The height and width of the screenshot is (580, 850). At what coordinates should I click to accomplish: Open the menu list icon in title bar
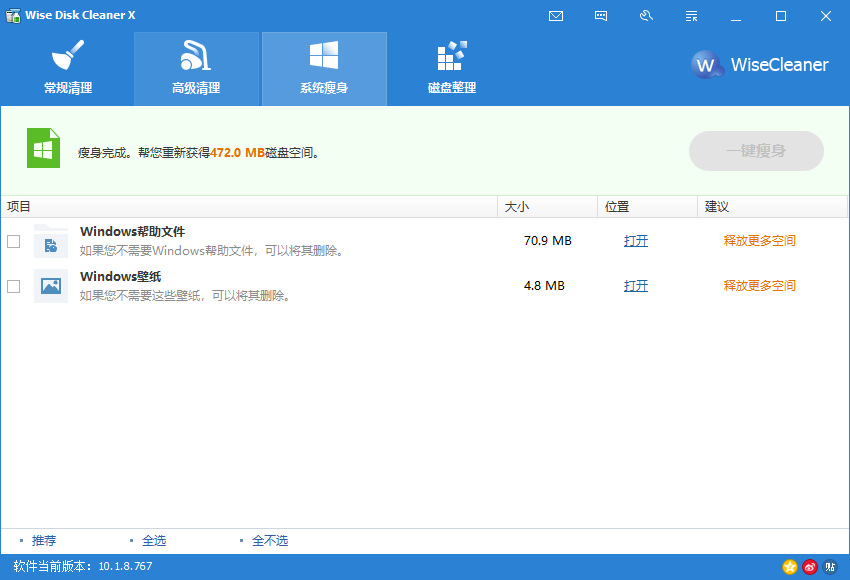coord(691,16)
